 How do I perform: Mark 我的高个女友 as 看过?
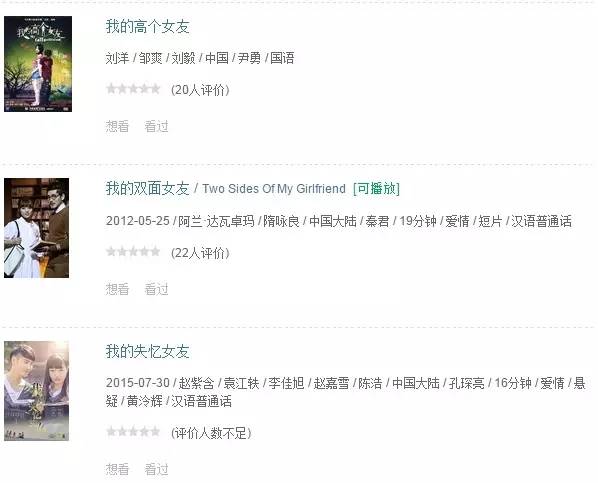(x=156, y=126)
